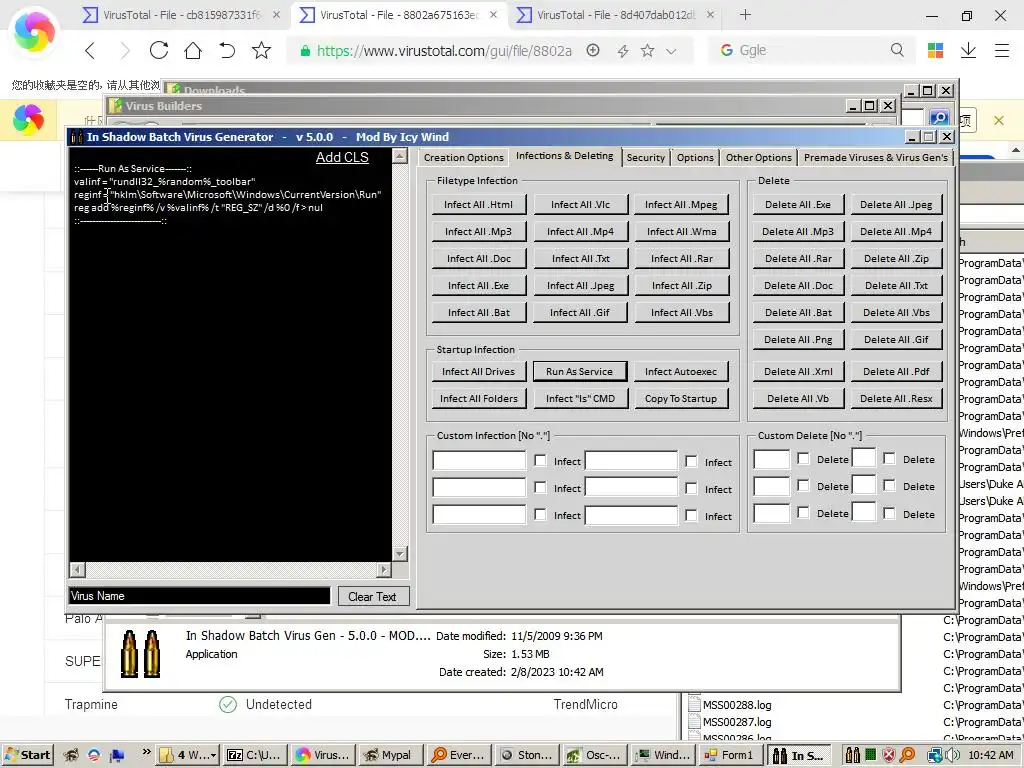Dismiss the yellow notification bar X
Screen dimensions: 1024x768
(999, 120)
